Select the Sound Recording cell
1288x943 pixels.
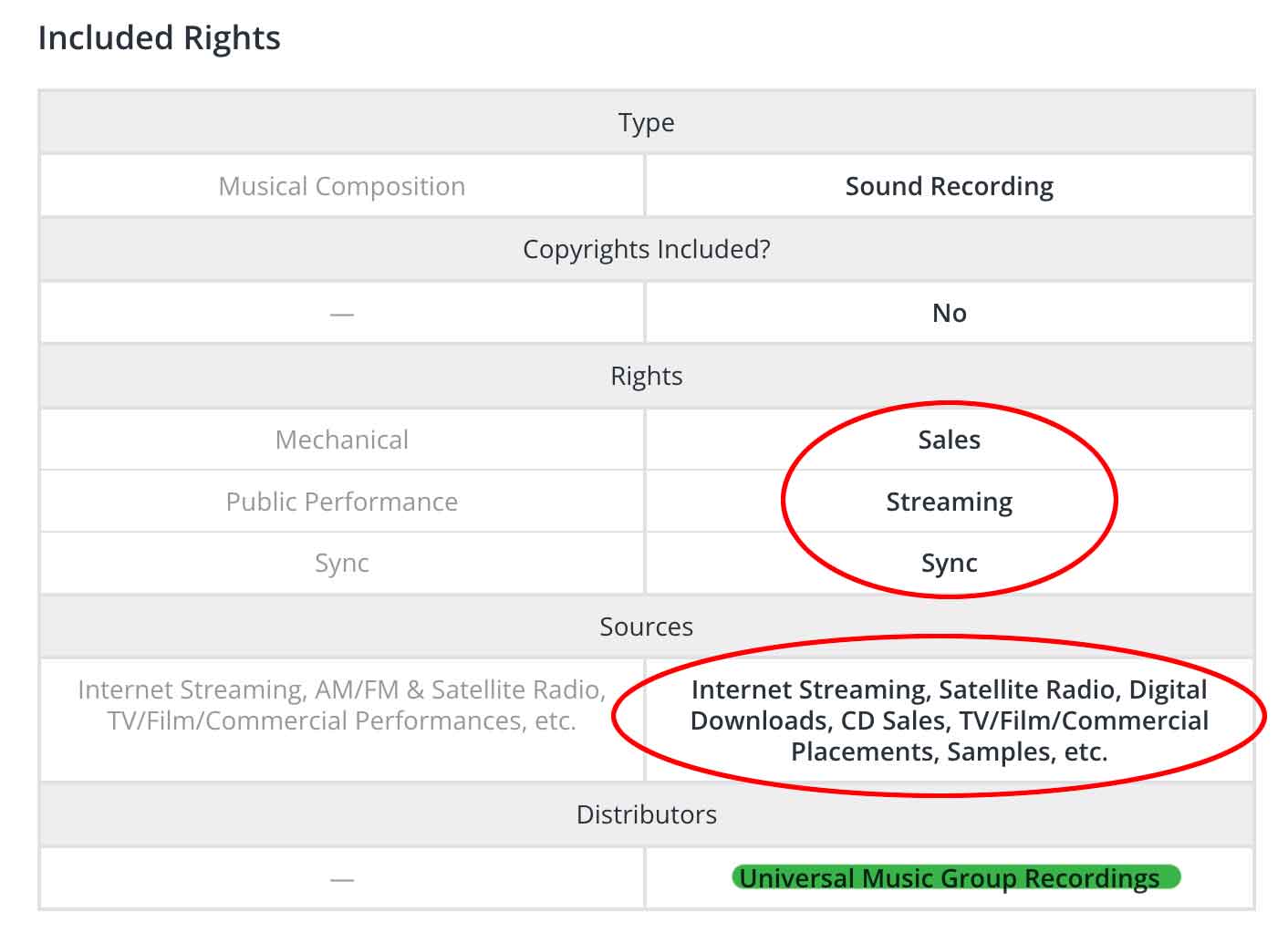click(949, 186)
